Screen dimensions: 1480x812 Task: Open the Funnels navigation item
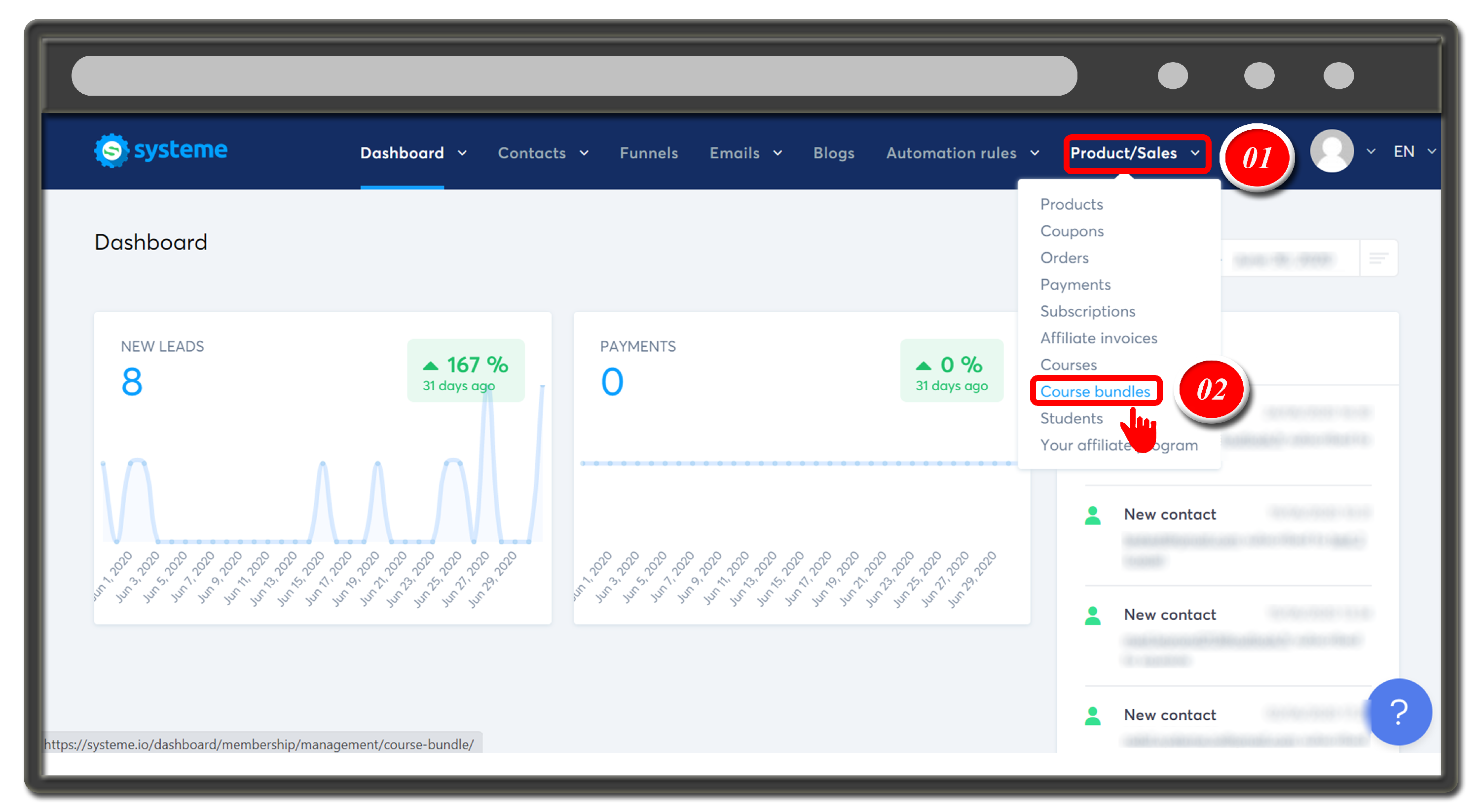tap(649, 153)
